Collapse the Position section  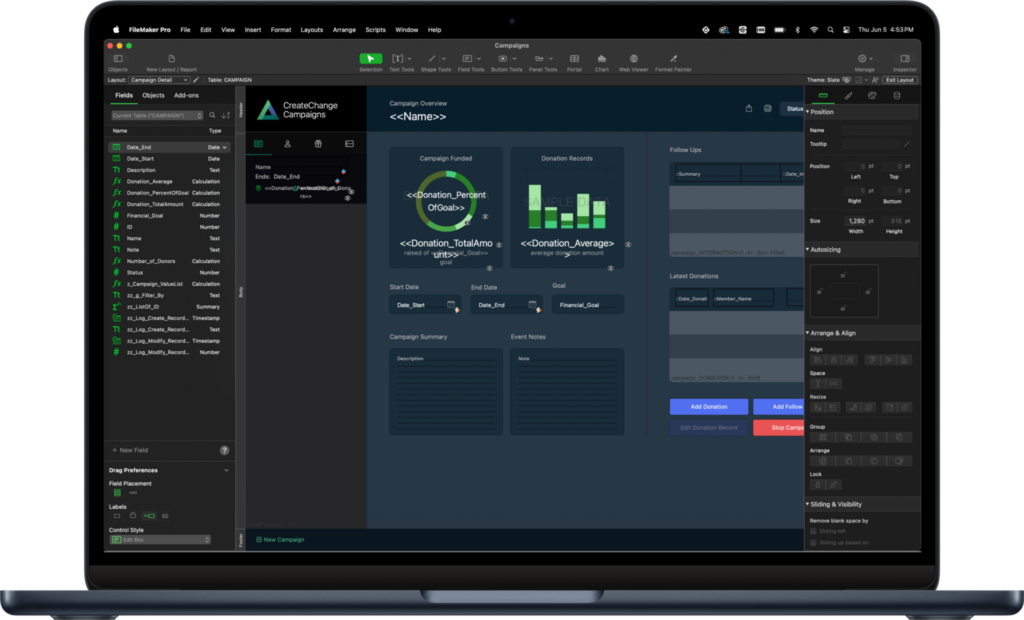[x=808, y=112]
